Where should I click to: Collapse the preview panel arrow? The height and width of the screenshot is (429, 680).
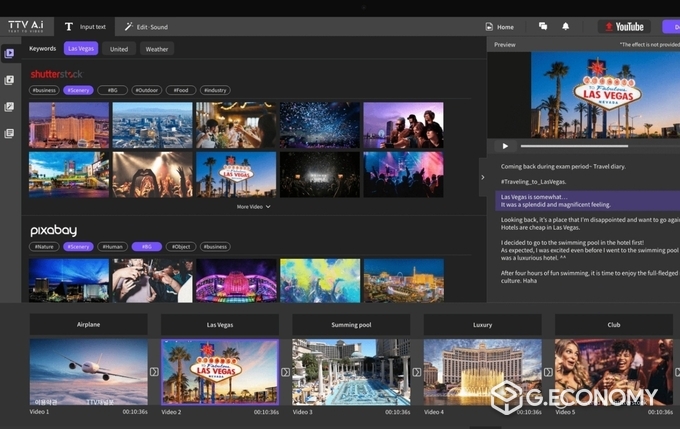[483, 177]
